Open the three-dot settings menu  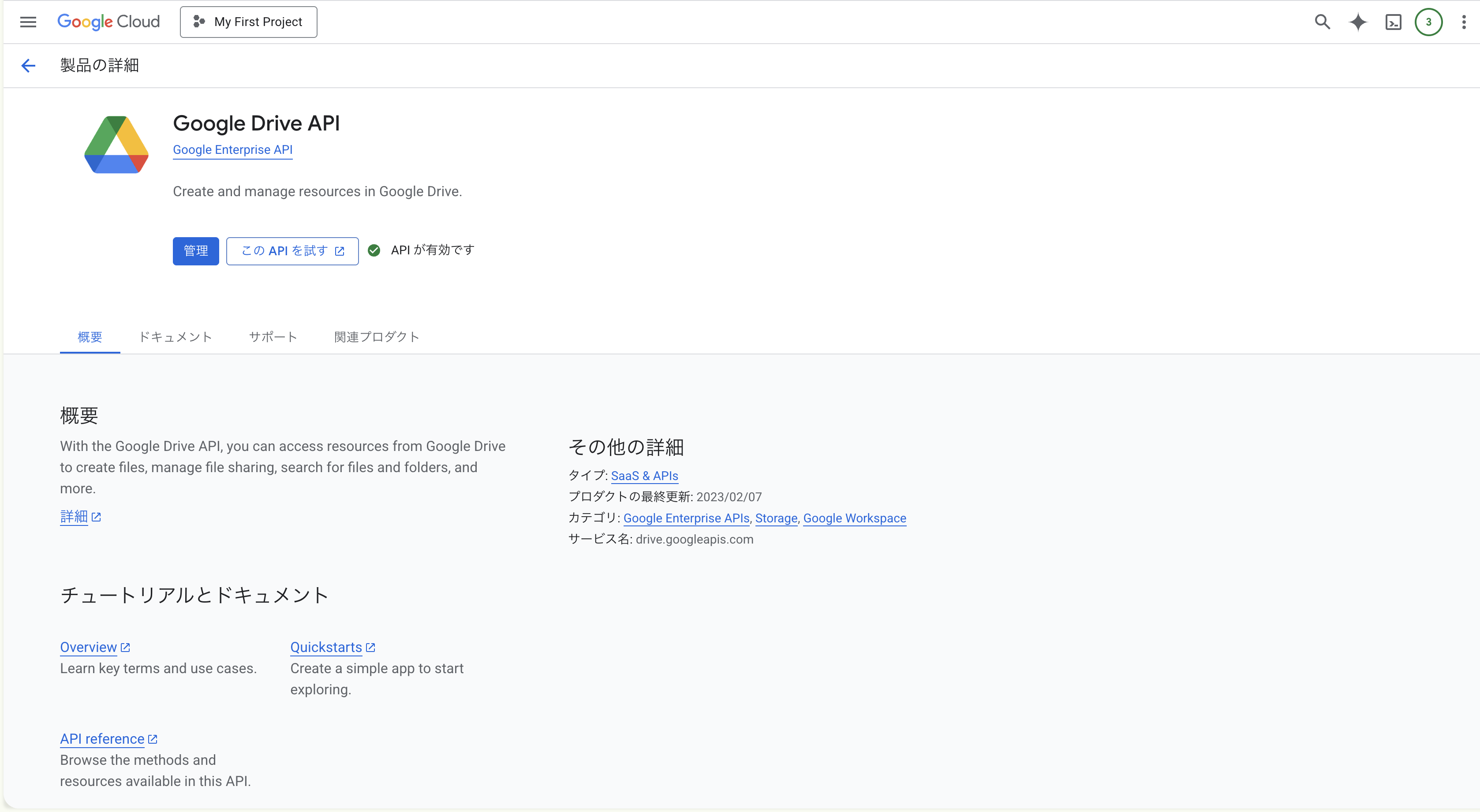(1463, 22)
